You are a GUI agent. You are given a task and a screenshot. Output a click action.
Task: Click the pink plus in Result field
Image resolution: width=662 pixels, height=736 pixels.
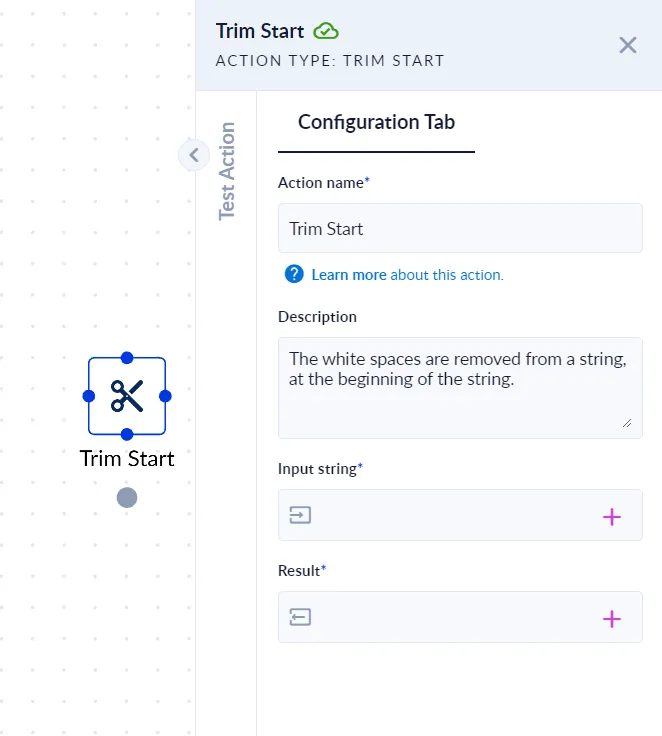pyautogui.click(x=612, y=618)
